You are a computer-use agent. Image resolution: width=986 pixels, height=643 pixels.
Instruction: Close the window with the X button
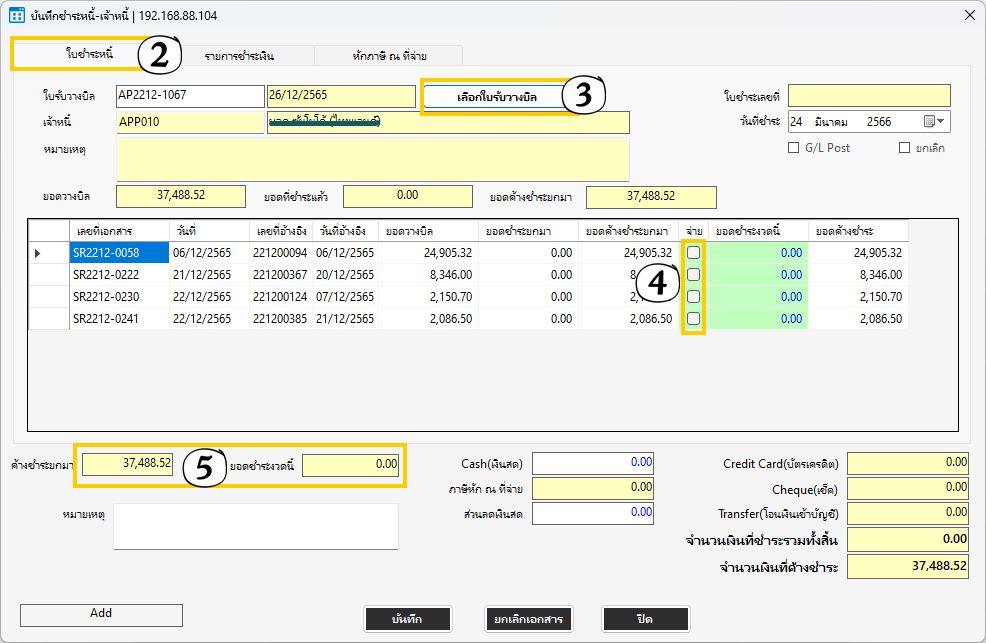pos(967,15)
